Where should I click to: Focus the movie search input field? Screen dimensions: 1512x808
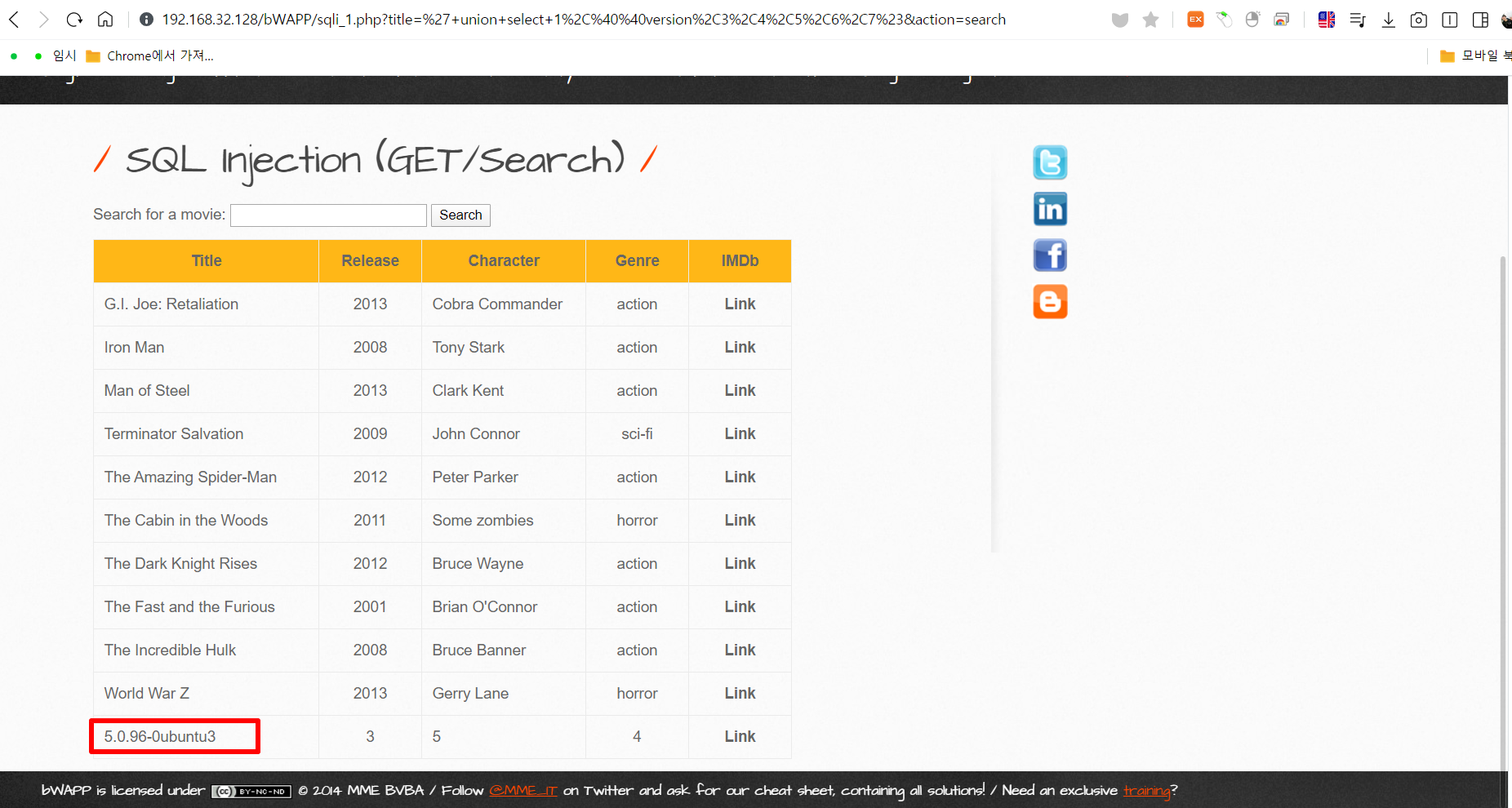click(x=328, y=215)
